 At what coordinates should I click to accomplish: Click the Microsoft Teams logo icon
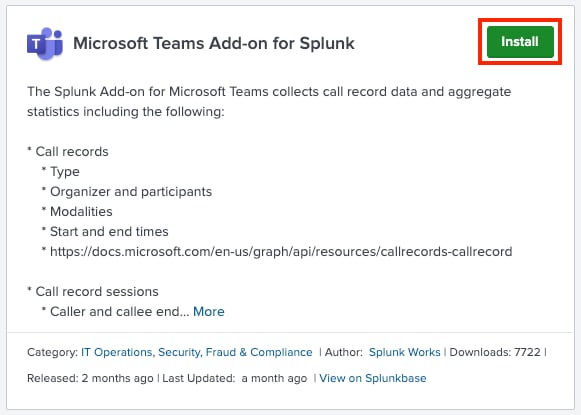point(45,43)
